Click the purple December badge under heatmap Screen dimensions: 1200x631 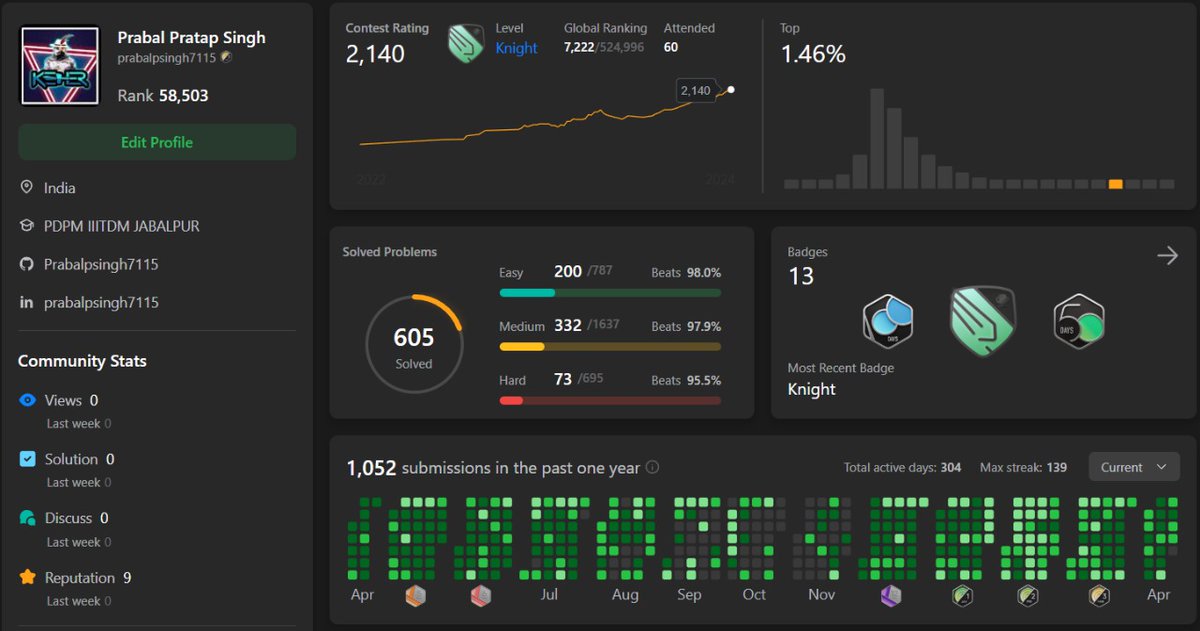click(x=891, y=596)
